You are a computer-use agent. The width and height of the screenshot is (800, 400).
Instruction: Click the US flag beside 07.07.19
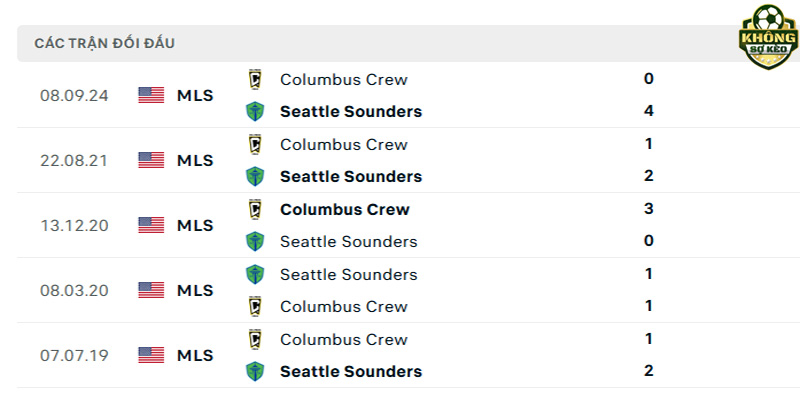(x=151, y=355)
